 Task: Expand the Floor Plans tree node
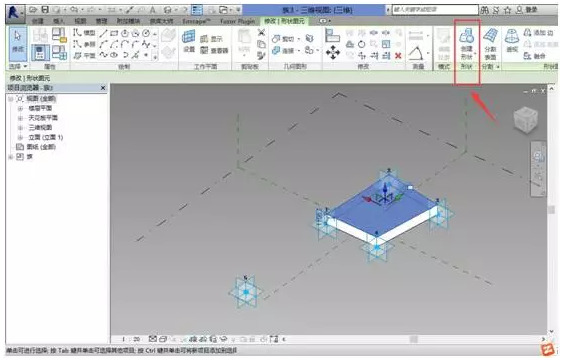[x=21, y=108]
